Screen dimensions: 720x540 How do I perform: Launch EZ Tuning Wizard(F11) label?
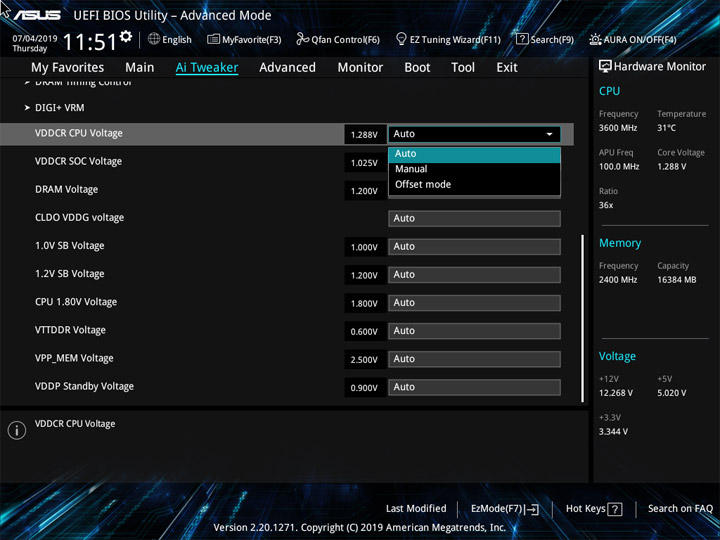coord(455,39)
